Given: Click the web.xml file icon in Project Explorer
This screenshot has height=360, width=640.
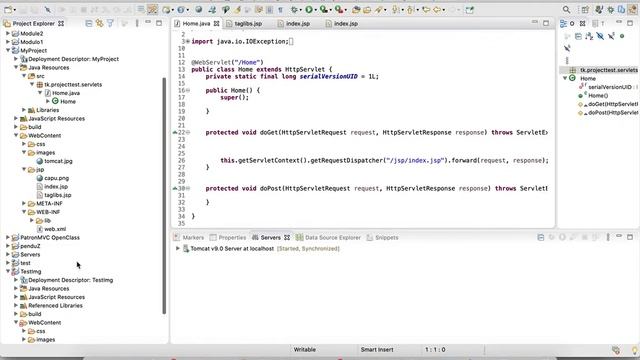Looking at the screenshot, I should click(40, 229).
